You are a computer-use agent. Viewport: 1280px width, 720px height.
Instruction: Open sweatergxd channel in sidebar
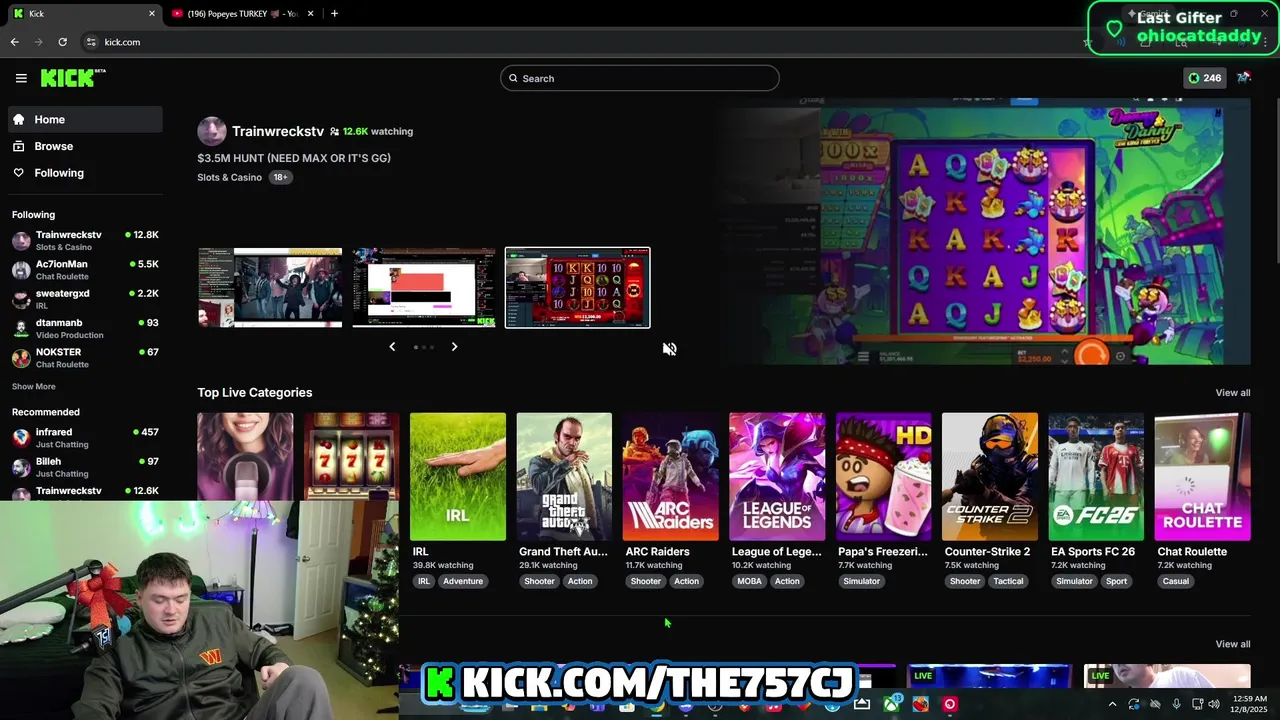pos(85,299)
